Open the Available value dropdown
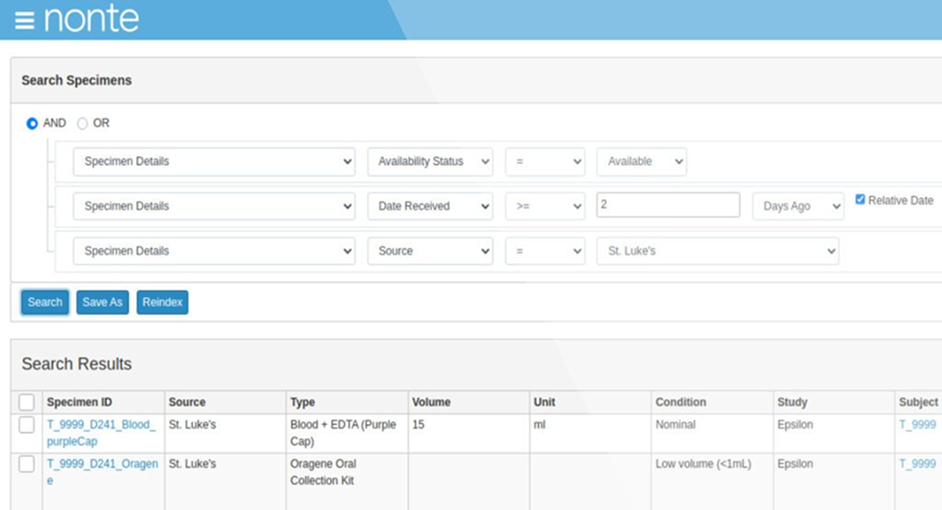Image resolution: width=942 pixels, height=510 pixels. click(641, 161)
